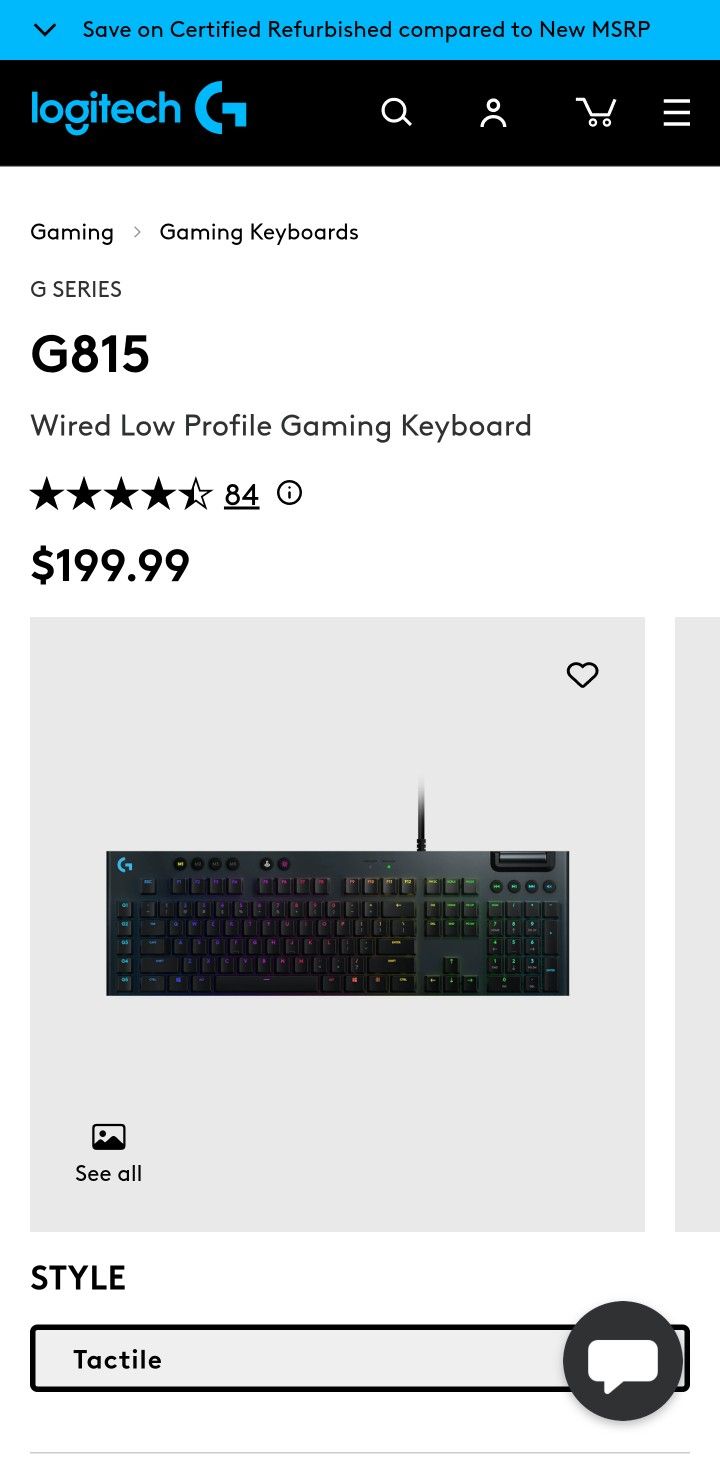
Task: Open the account profile icon
Action: click(x=493, y=112)
